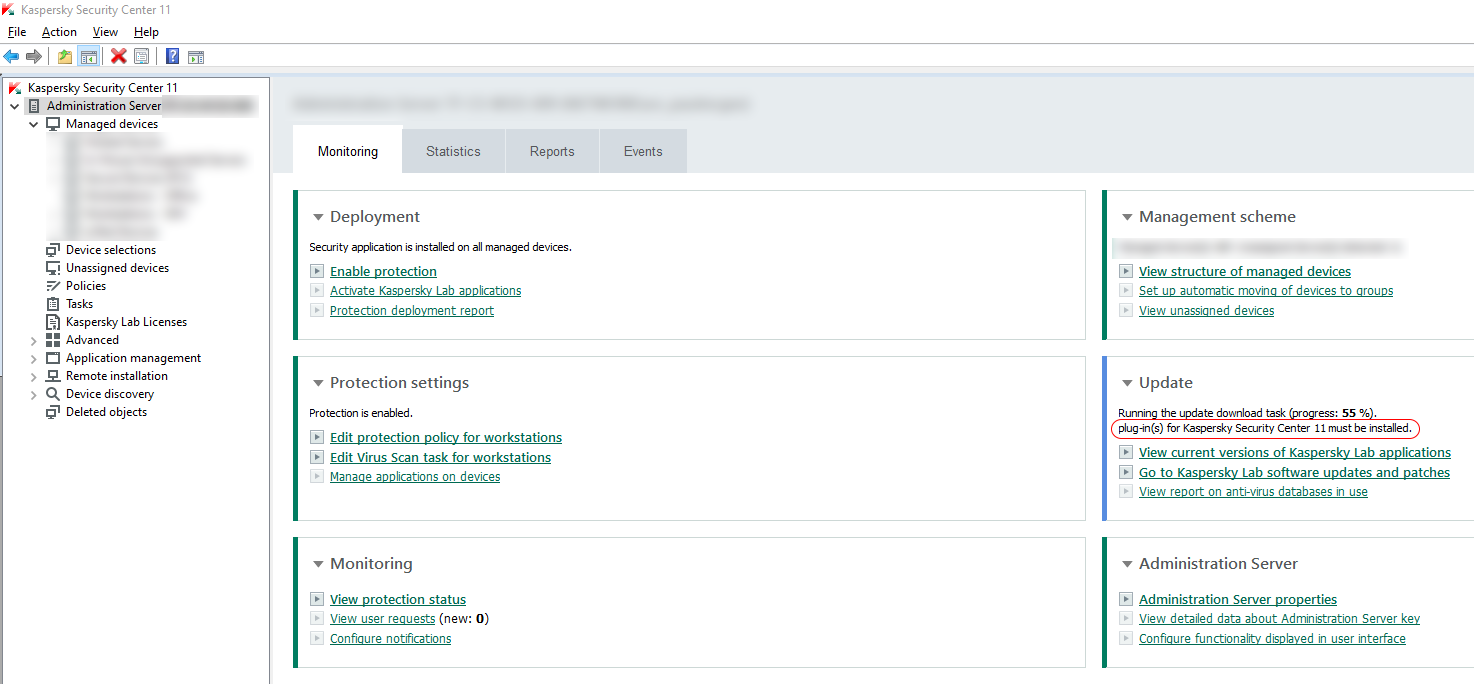Click the Device selections icon in tree
Viewport: 1474px width, 684px height.
53,250
